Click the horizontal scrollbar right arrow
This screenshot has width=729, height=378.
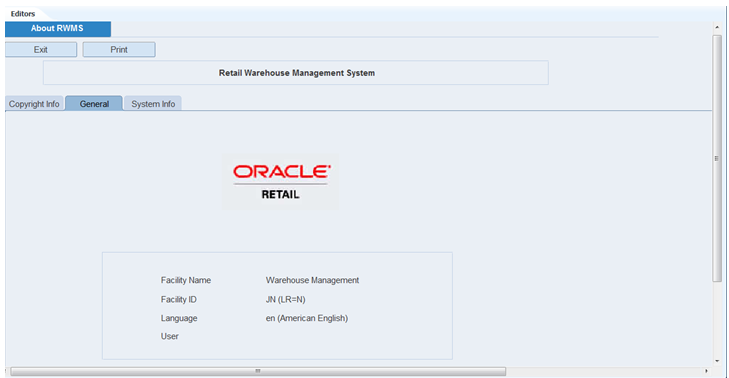coord(706,371)
